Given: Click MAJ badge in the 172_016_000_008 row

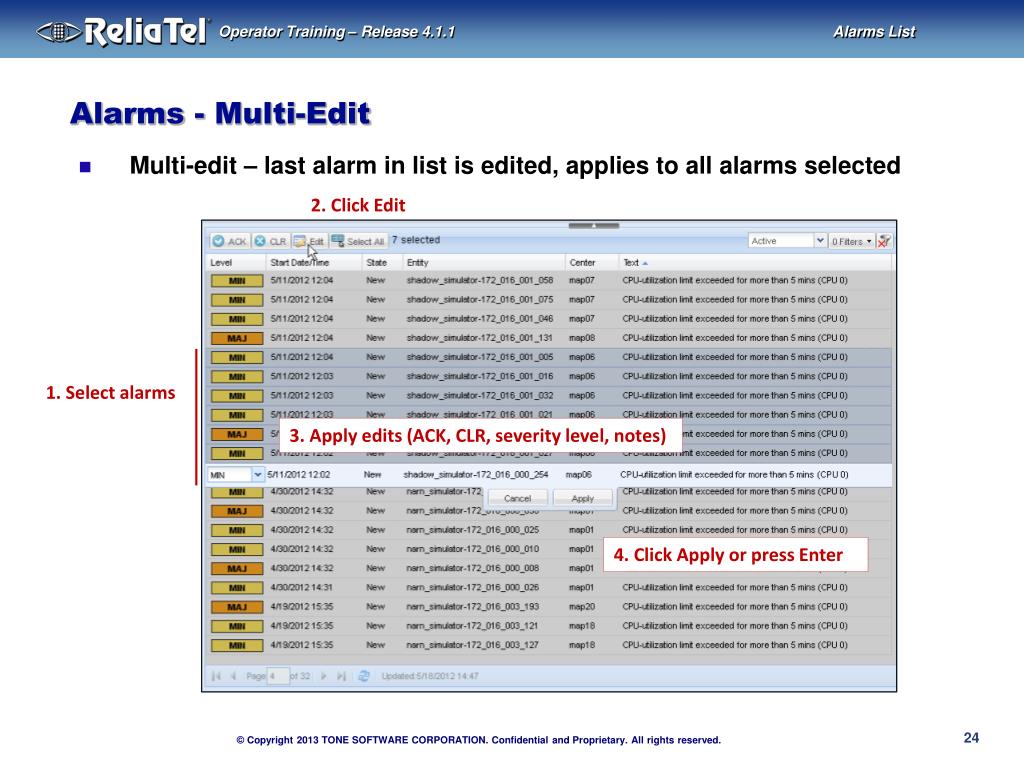Looking at the screenshot, I should (x=237, y=569).
